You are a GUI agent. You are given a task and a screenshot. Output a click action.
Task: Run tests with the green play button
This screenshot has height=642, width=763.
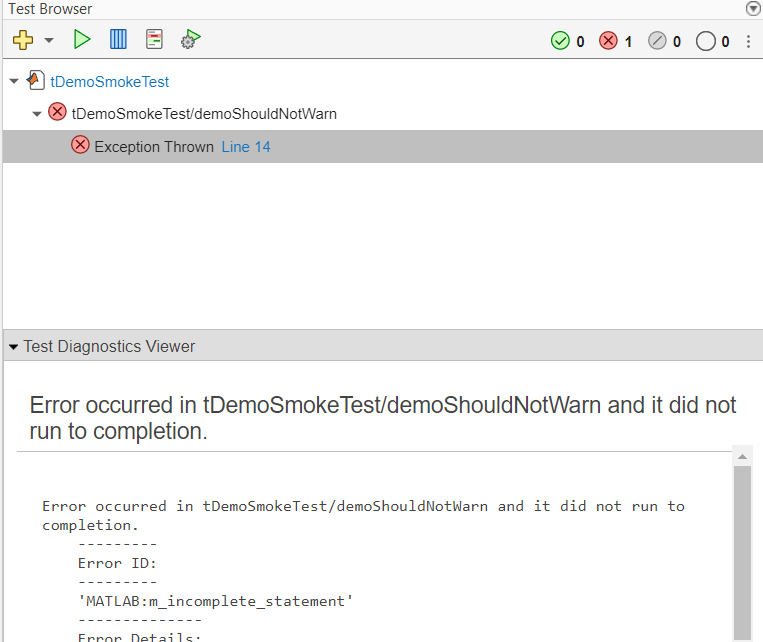pos(82,40)
